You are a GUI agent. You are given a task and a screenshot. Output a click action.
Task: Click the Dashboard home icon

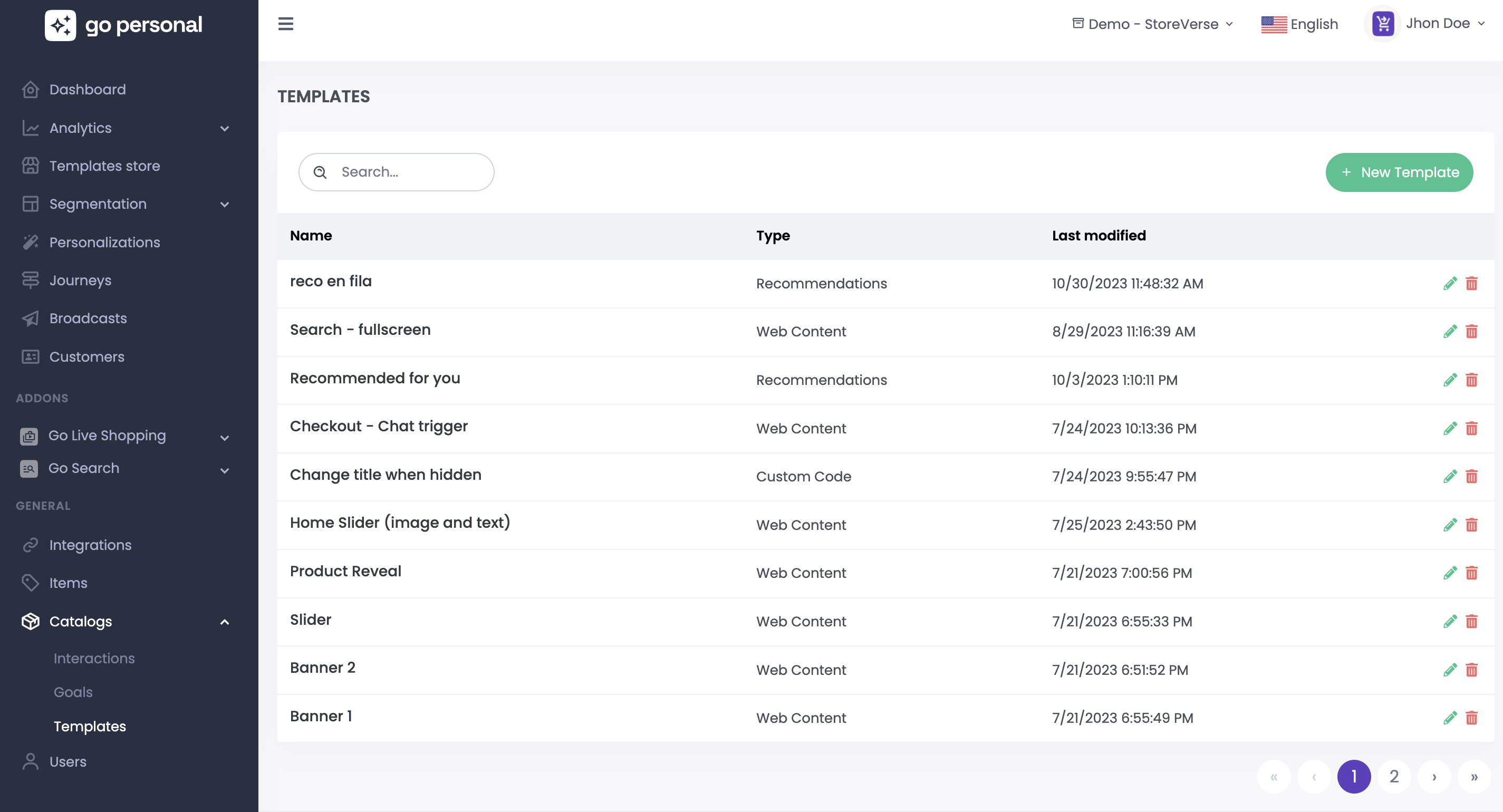coord(31,89)
